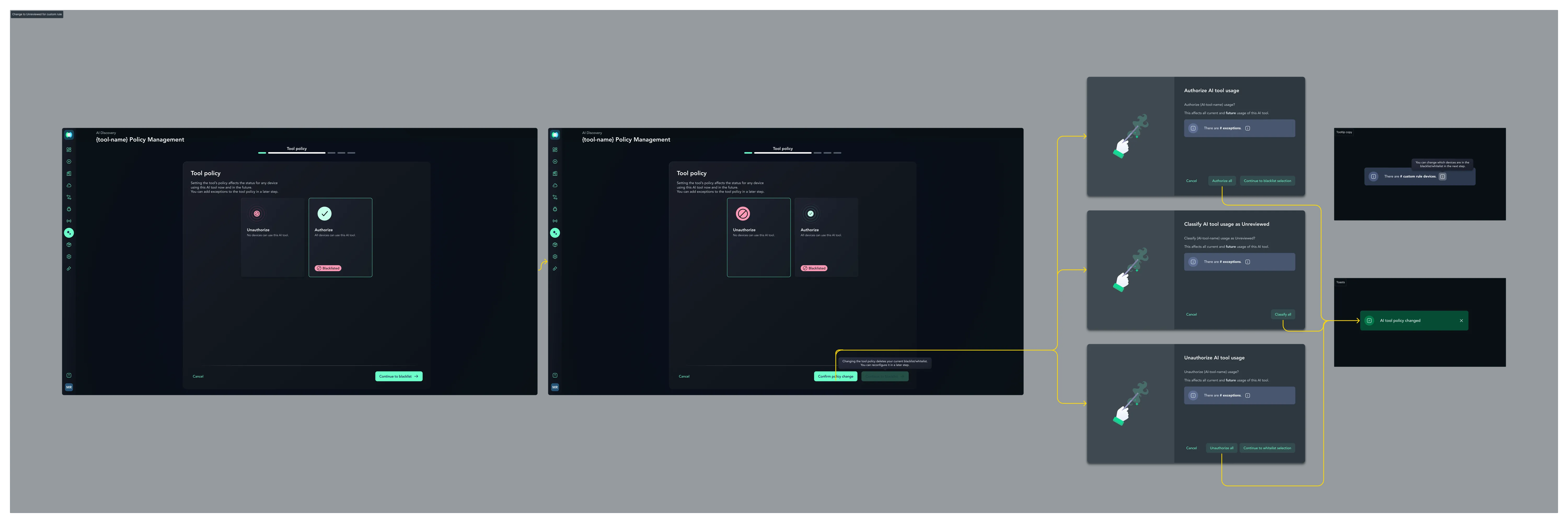Click the white Tool policy progress bar in left screen
1568x523 pixels.
[297, 153]
